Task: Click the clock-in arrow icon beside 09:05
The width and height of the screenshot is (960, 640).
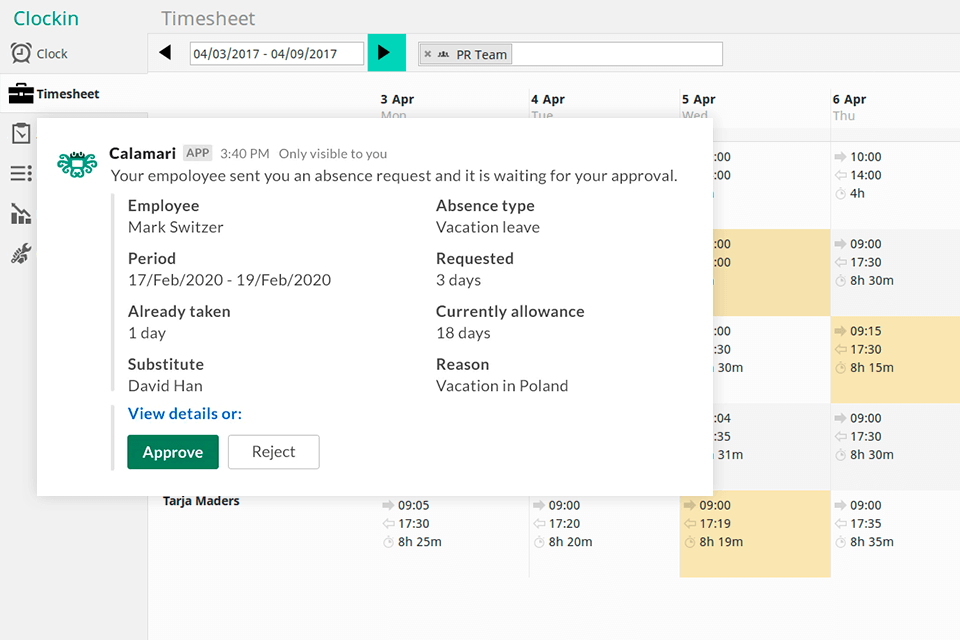Action: 388,505
